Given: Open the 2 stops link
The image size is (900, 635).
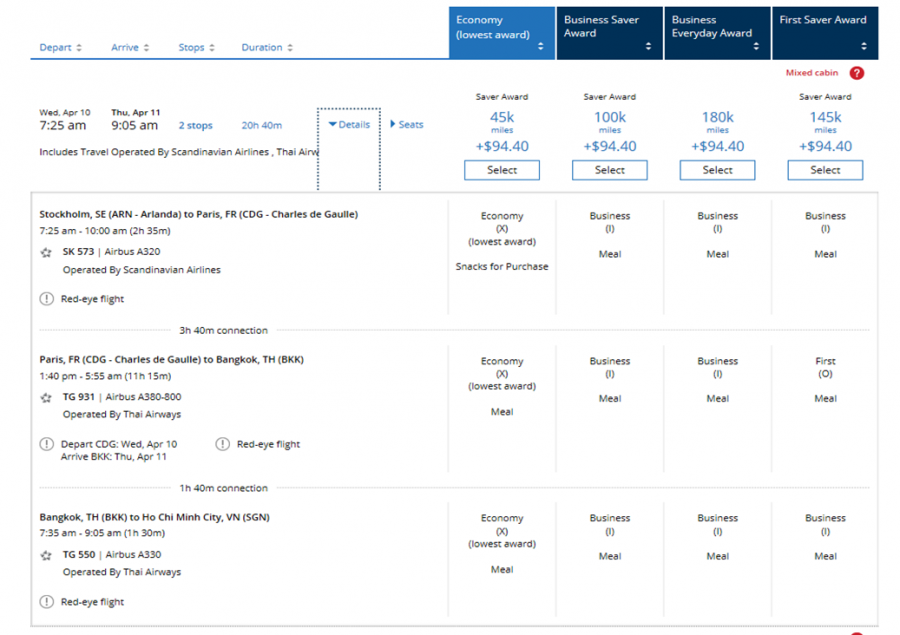Looking at the screenshot, I should coord(195,126).
